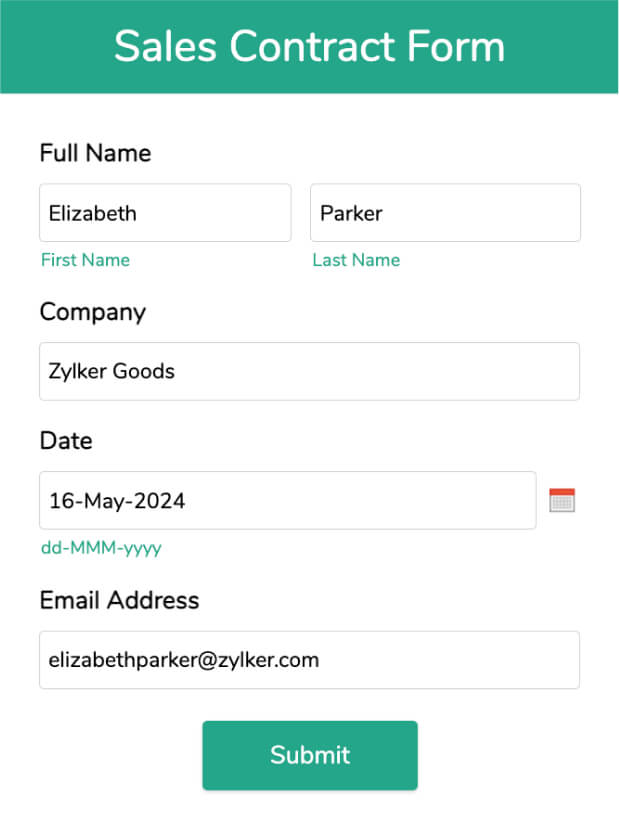Screen dimensions: 619x829
Task: Focus the First Name field containing Elizabeth
Action: pyautogui.click(x=165, y=213)
